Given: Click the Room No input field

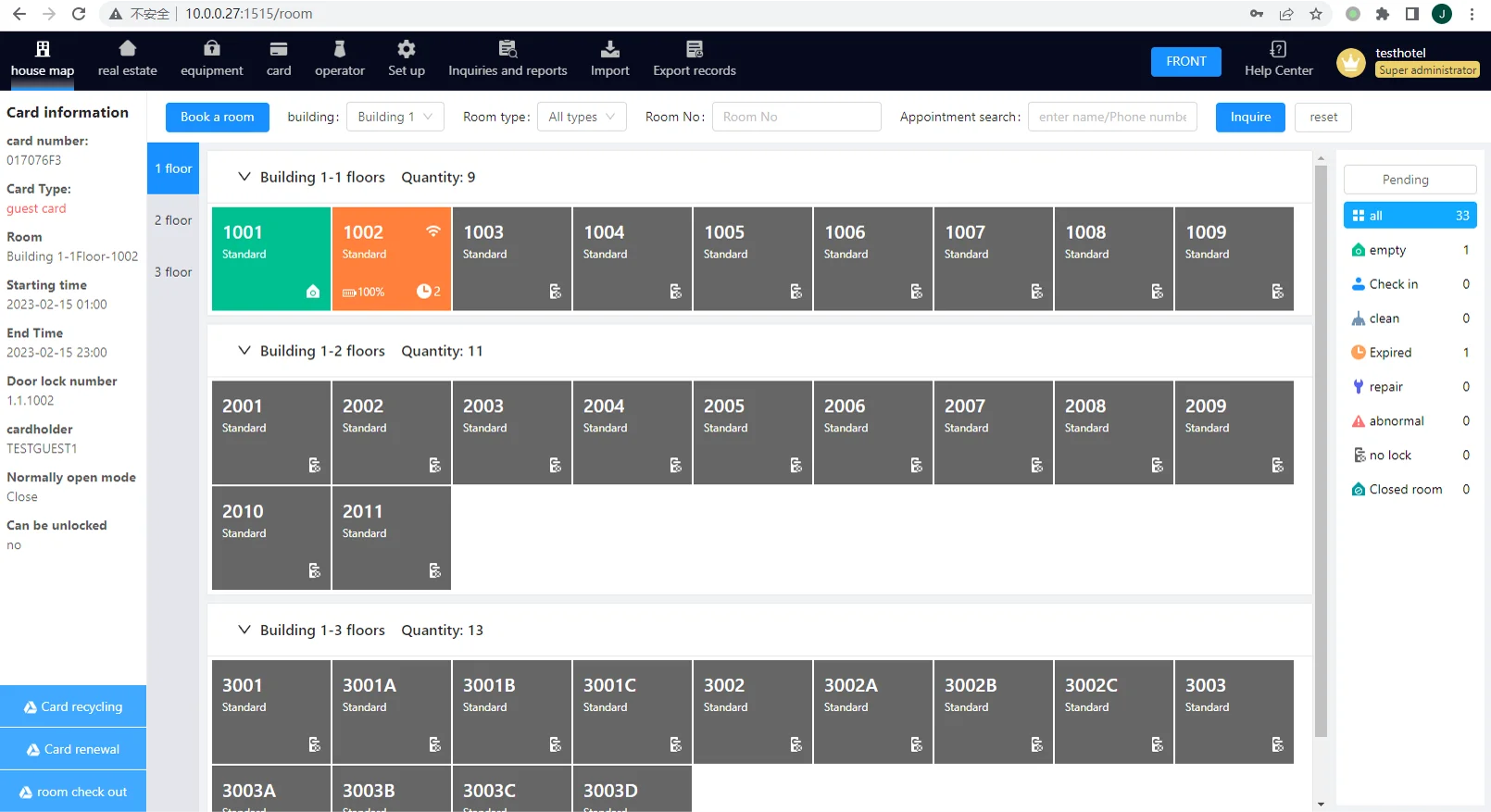Looking at the screenshot, I should click(796, 117).
